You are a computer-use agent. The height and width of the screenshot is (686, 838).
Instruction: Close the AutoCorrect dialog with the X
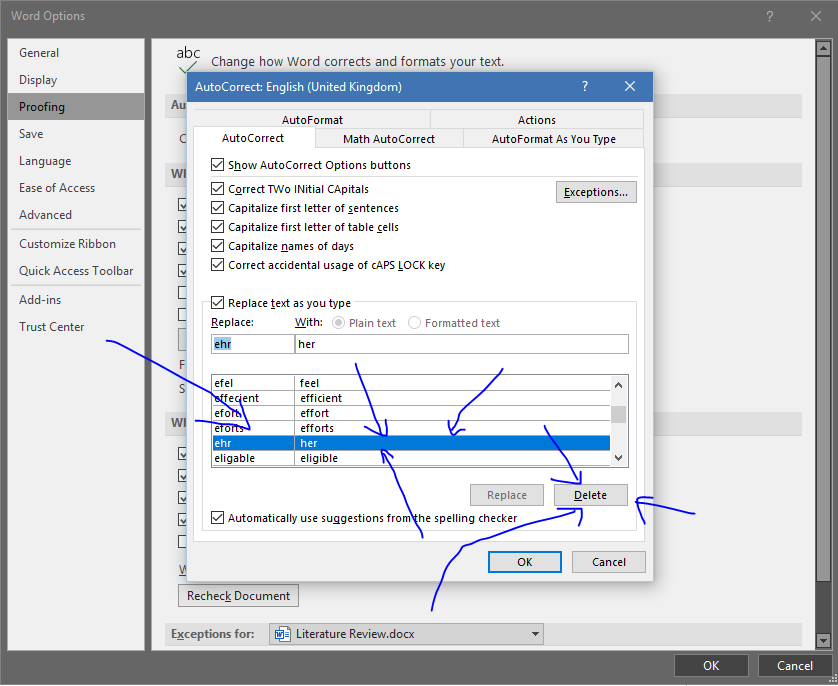630,87
